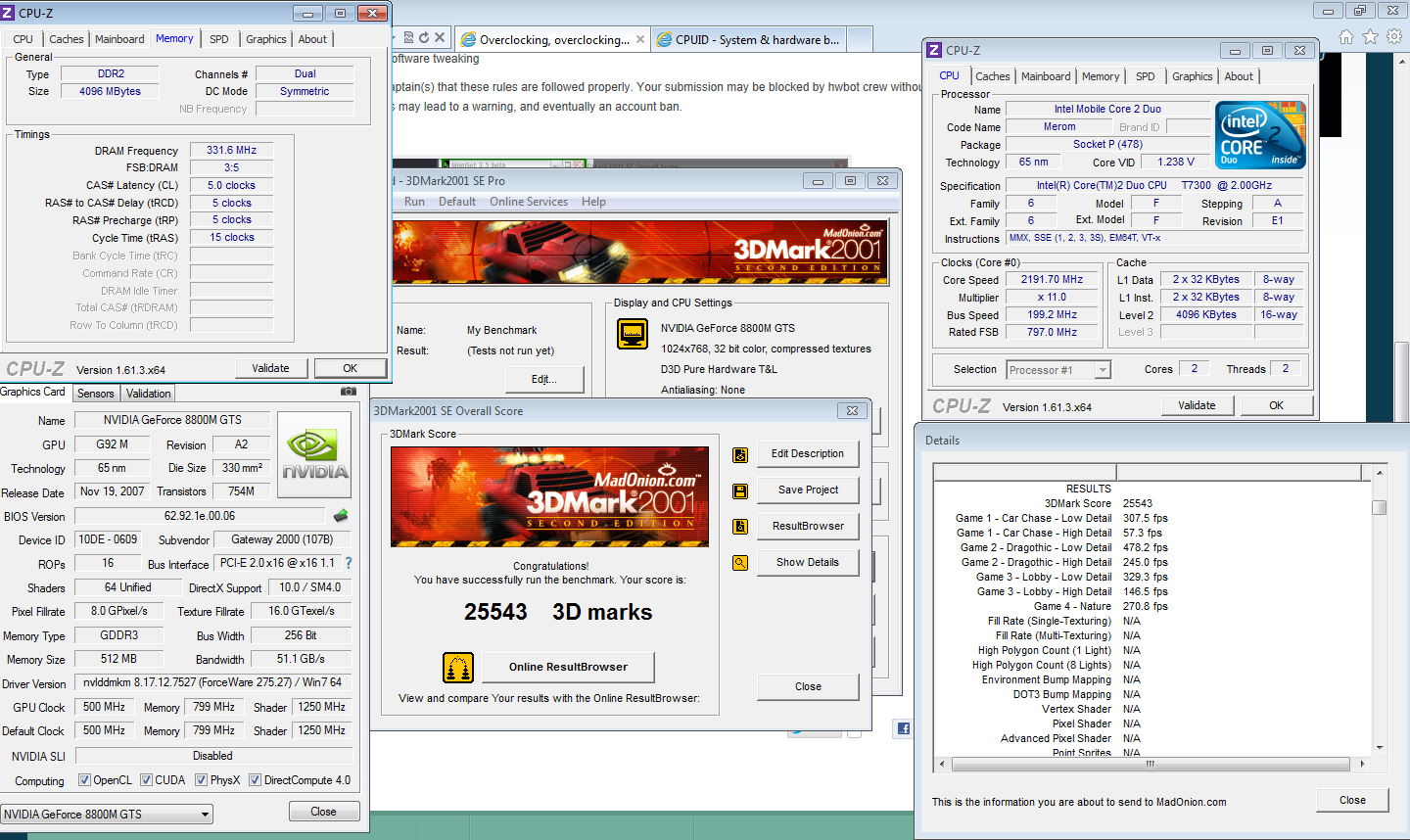Click the NVIDIA logo in GPU-Z
The image size is (1410, 840).
tap(314, 454)
